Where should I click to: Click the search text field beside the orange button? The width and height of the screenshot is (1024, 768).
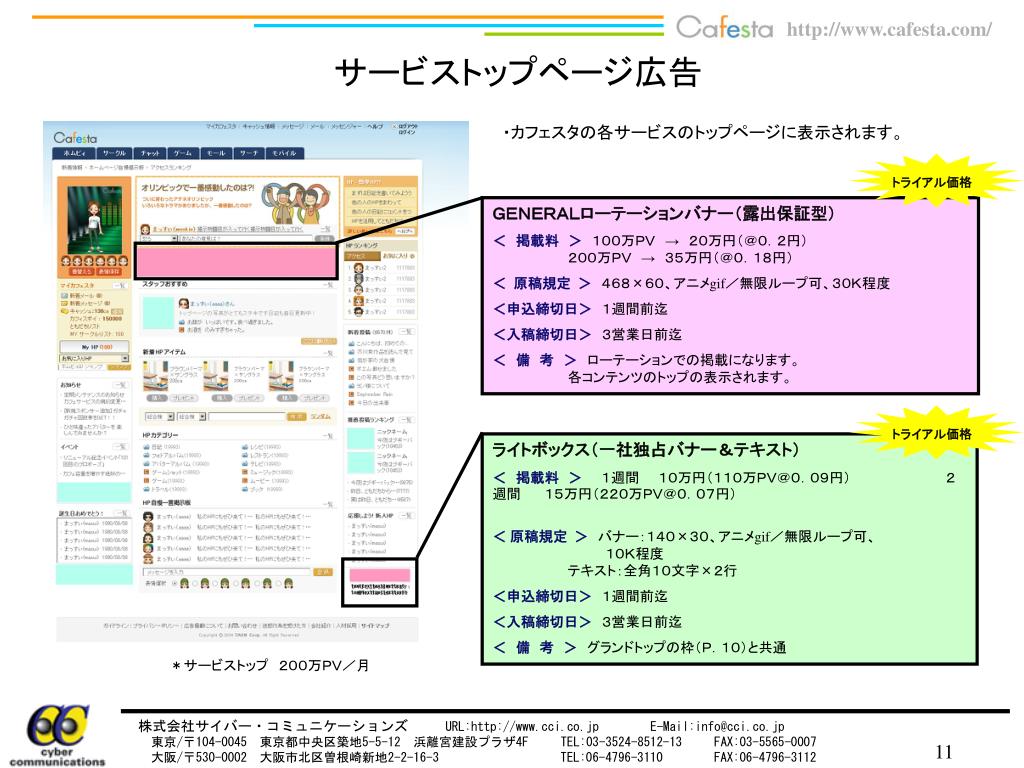pyautogui.click(x=248, y=417)
